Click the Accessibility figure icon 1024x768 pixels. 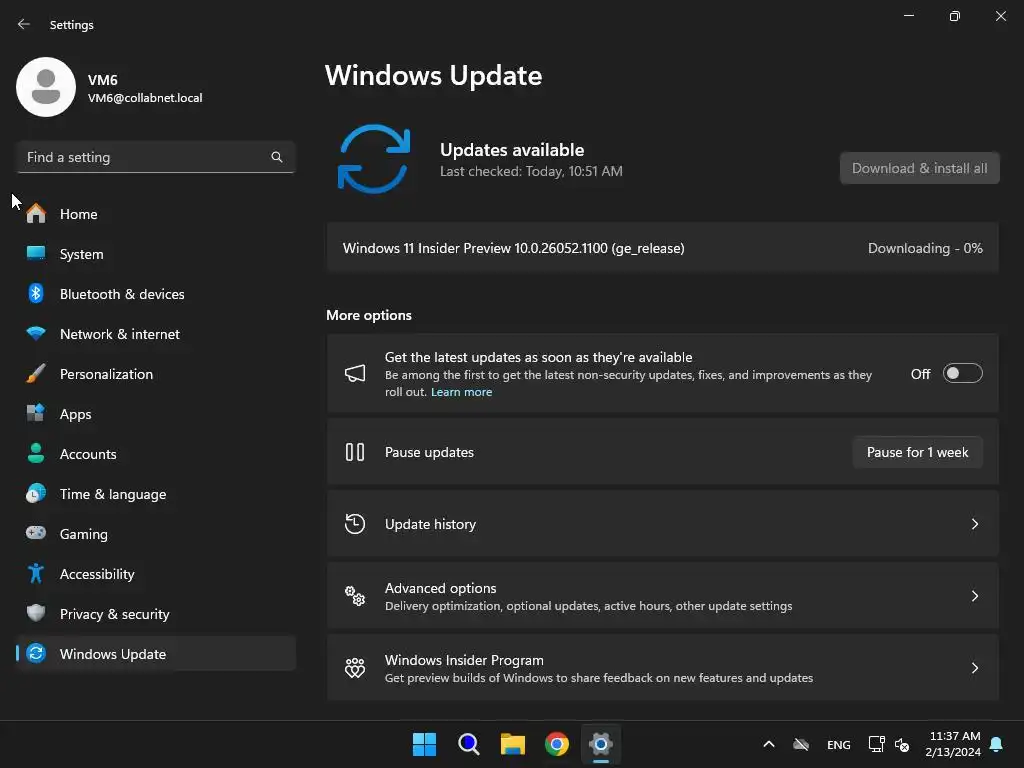point(36,573)
